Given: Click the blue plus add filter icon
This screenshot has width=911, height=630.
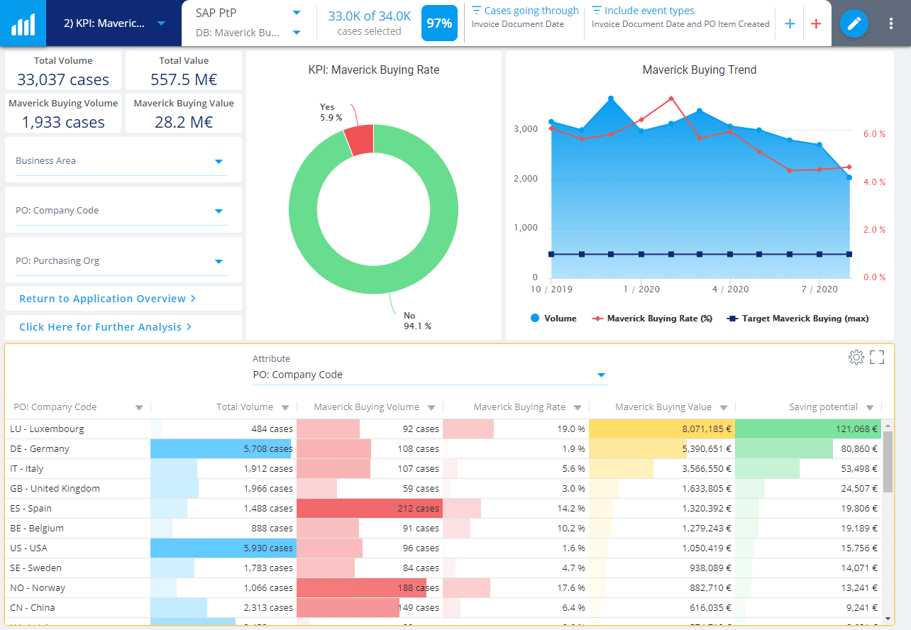Looking at the screenshot, I should pos(790,23).
